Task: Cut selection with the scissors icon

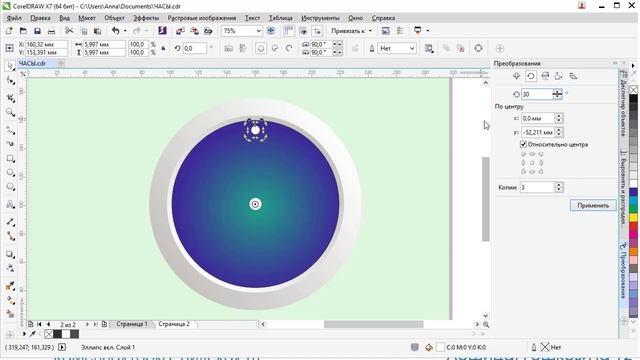Action: pyautogui.click(x=69, y=31)
